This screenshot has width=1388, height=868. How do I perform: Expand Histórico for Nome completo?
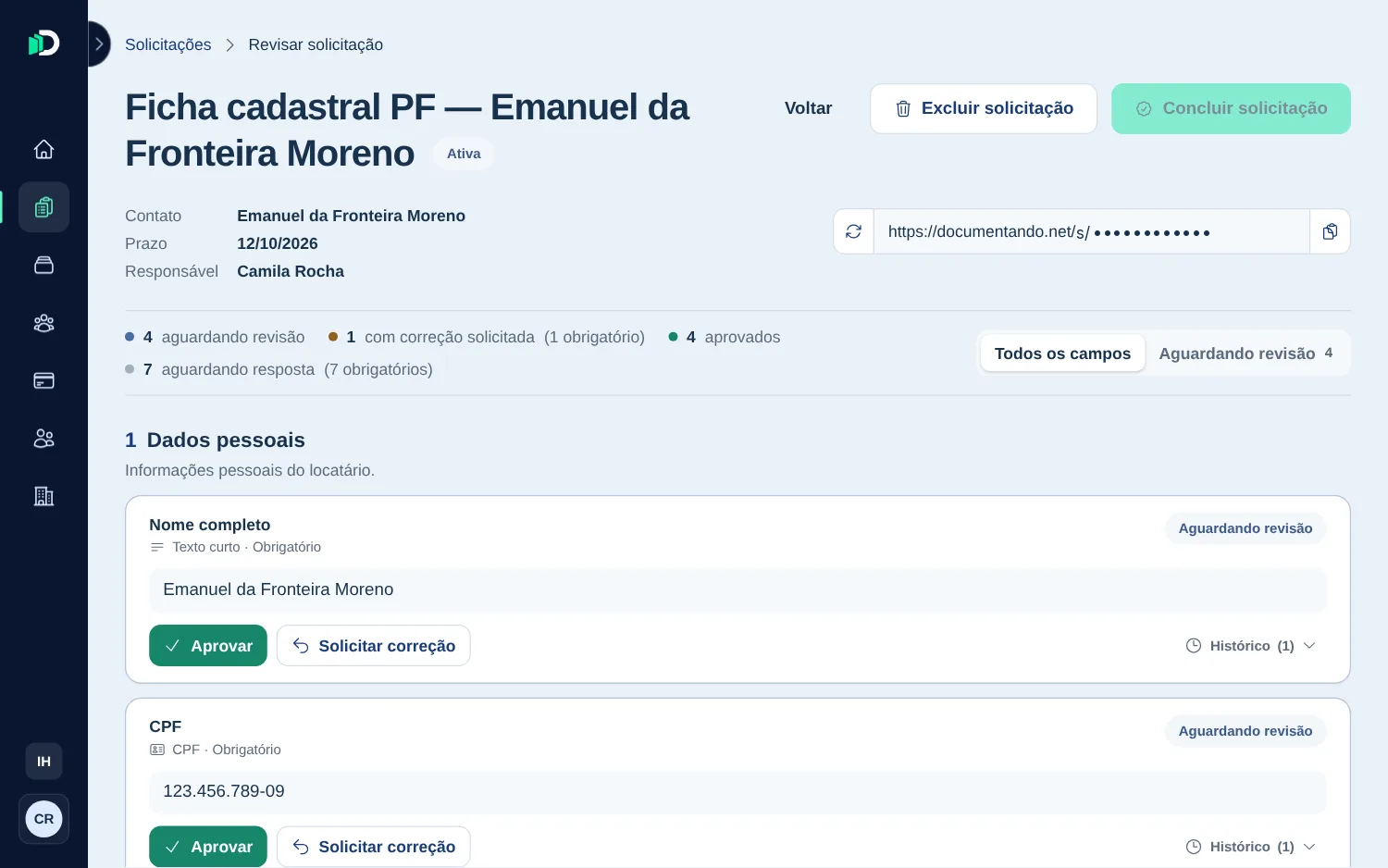coord(1251,646)
